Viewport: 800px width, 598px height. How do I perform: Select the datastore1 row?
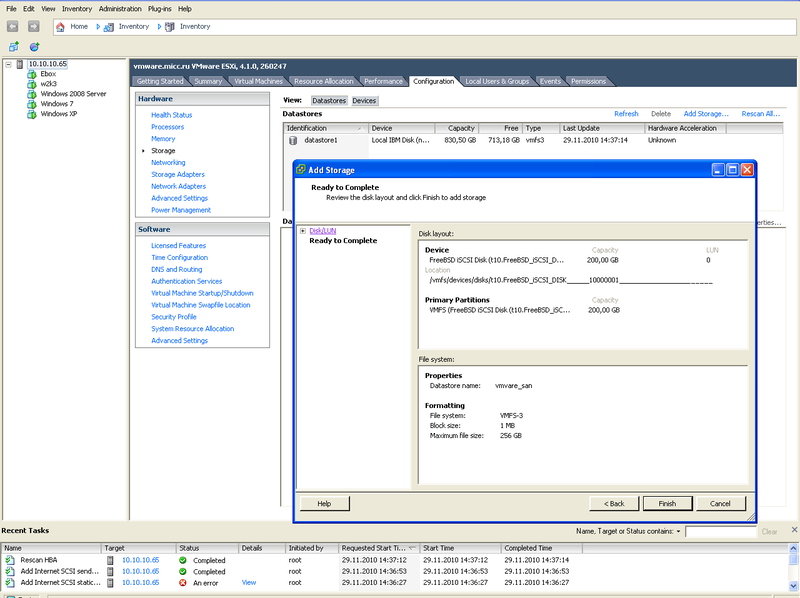533,140
